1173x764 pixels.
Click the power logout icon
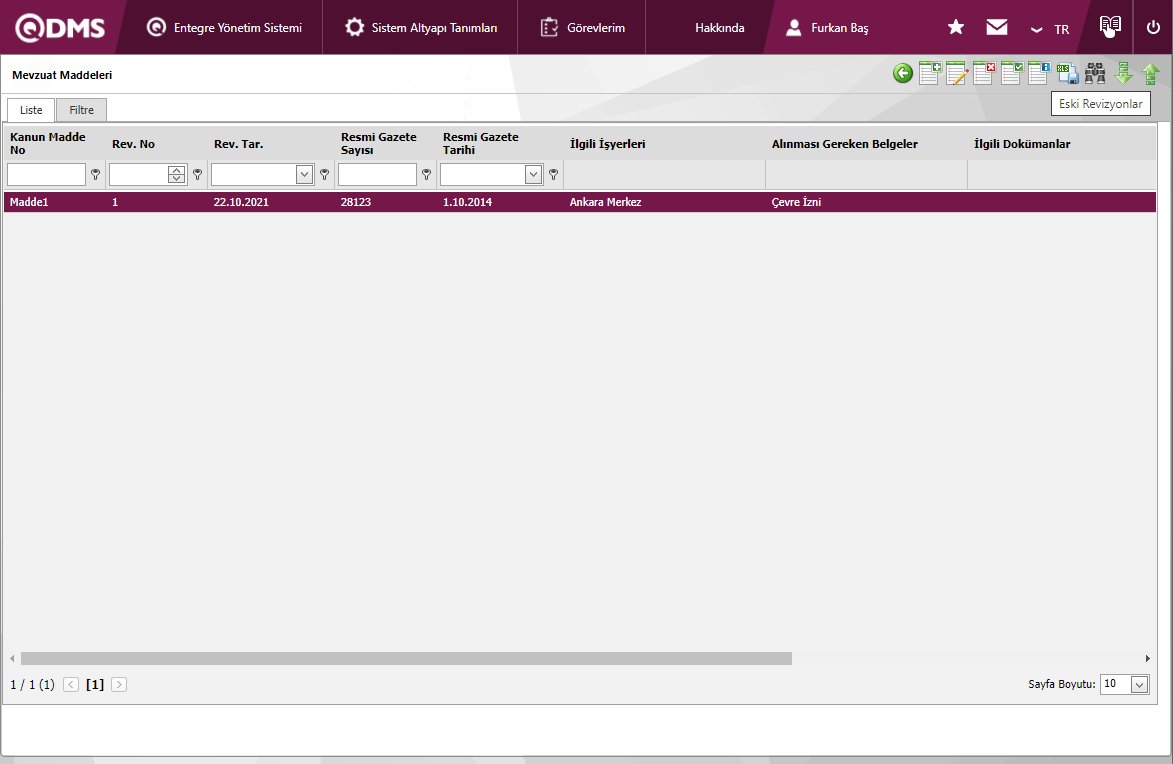point(1153,28)
